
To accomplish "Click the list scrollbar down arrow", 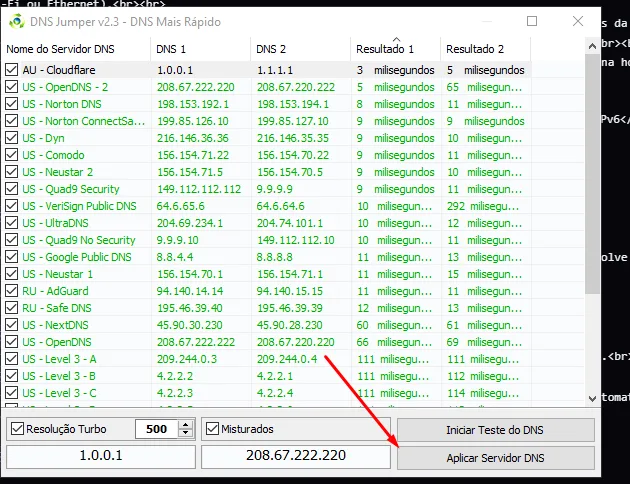I will pyautogui.click(x=592, y=398).
